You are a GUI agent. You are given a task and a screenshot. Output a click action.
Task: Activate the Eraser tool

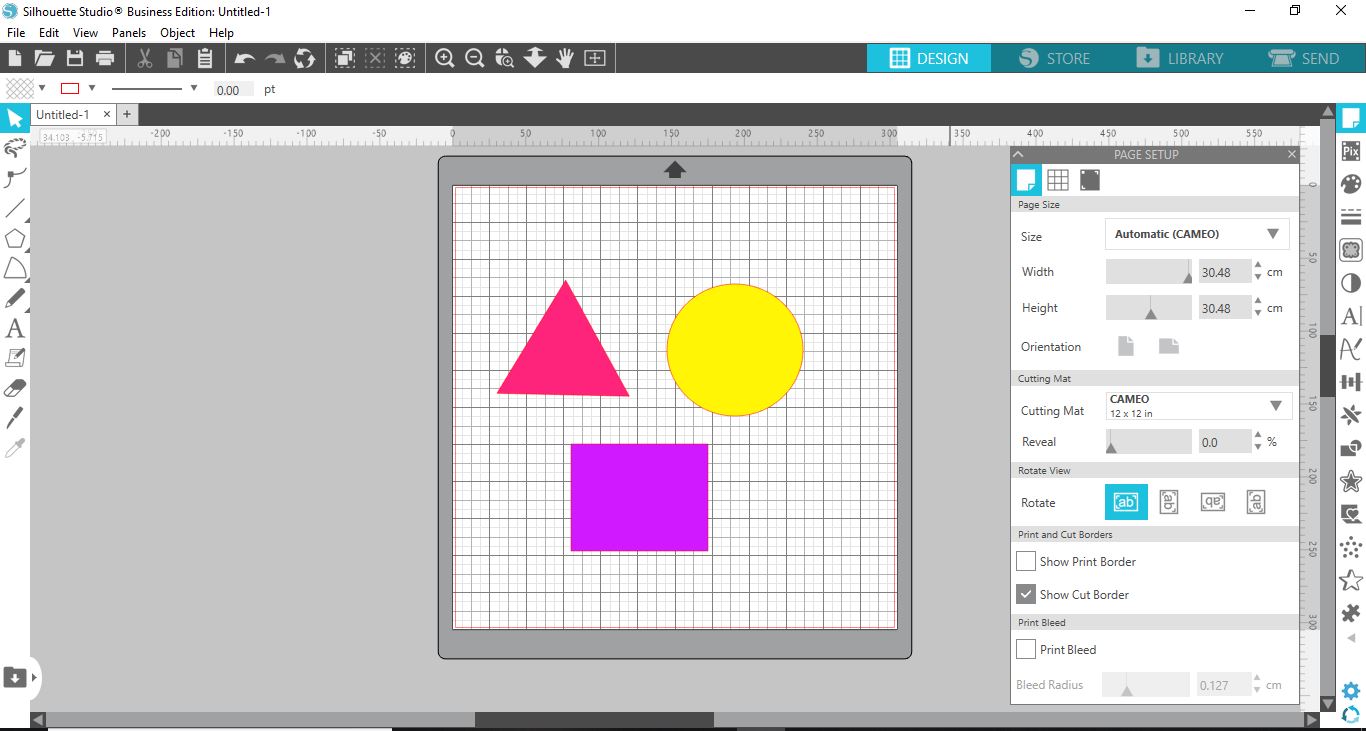[x=14, y=387]
